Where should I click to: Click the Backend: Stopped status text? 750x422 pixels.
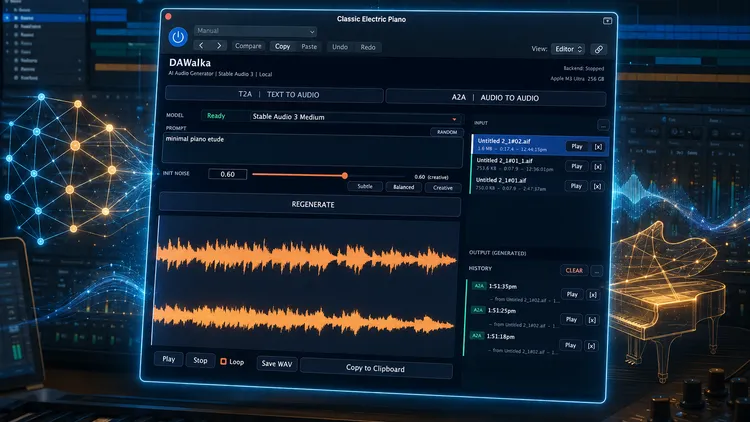(584, 68)
